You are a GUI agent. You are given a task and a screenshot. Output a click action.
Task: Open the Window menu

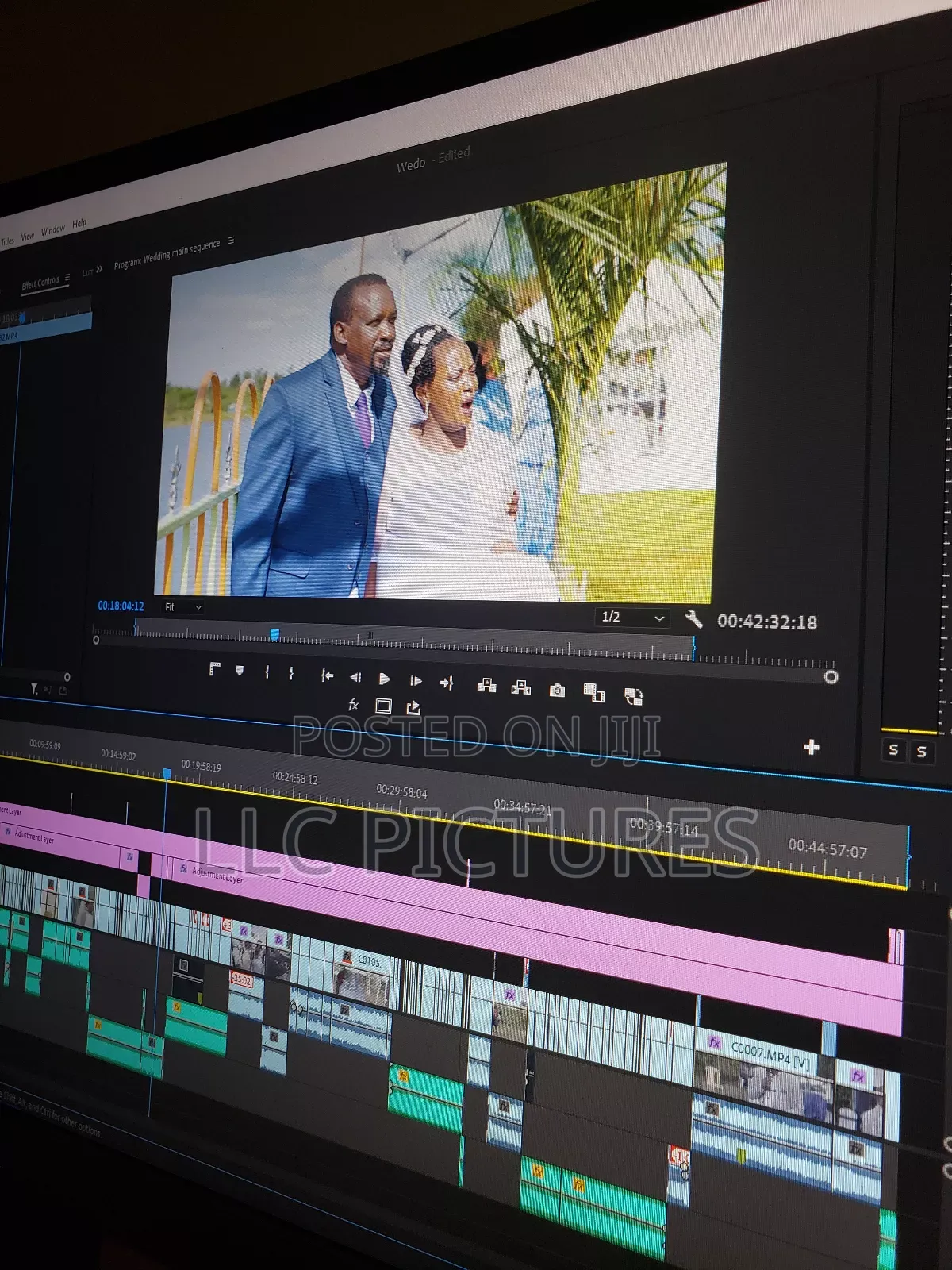pos(53,229)
